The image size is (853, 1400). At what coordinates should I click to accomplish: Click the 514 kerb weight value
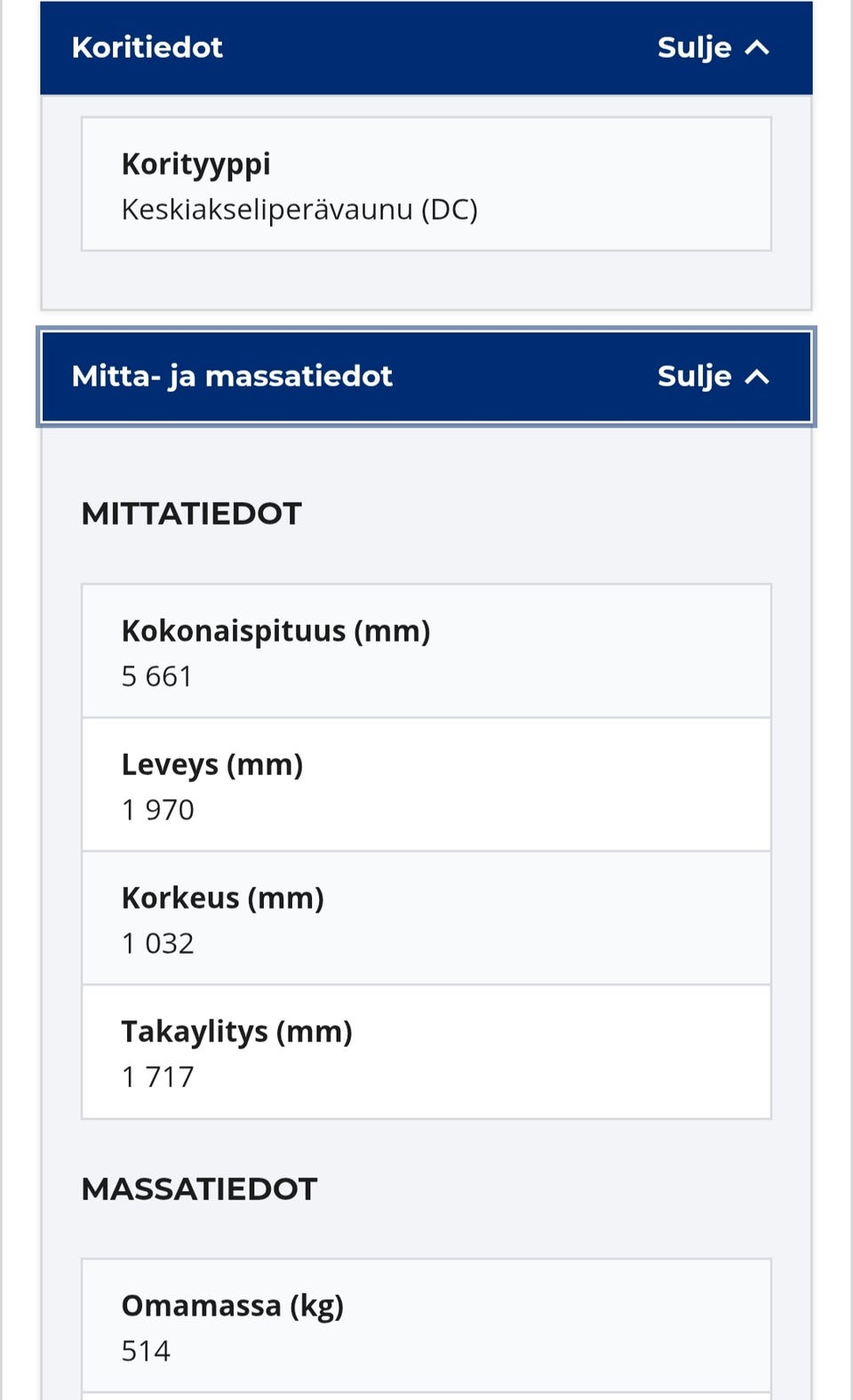pyautogui.click(x=146, y=1351)
